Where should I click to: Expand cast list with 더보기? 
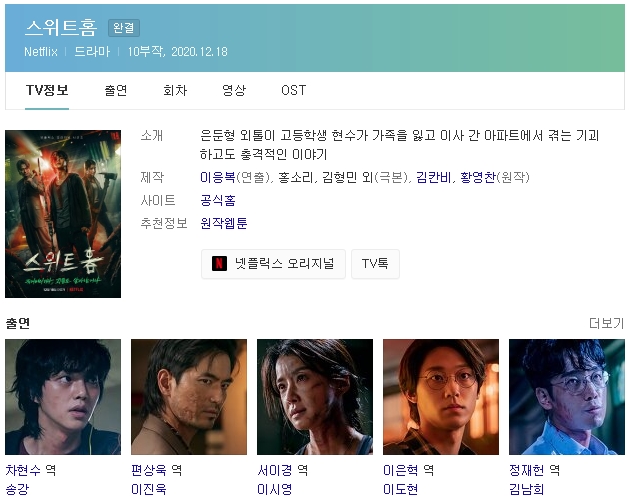click(607, 323)
